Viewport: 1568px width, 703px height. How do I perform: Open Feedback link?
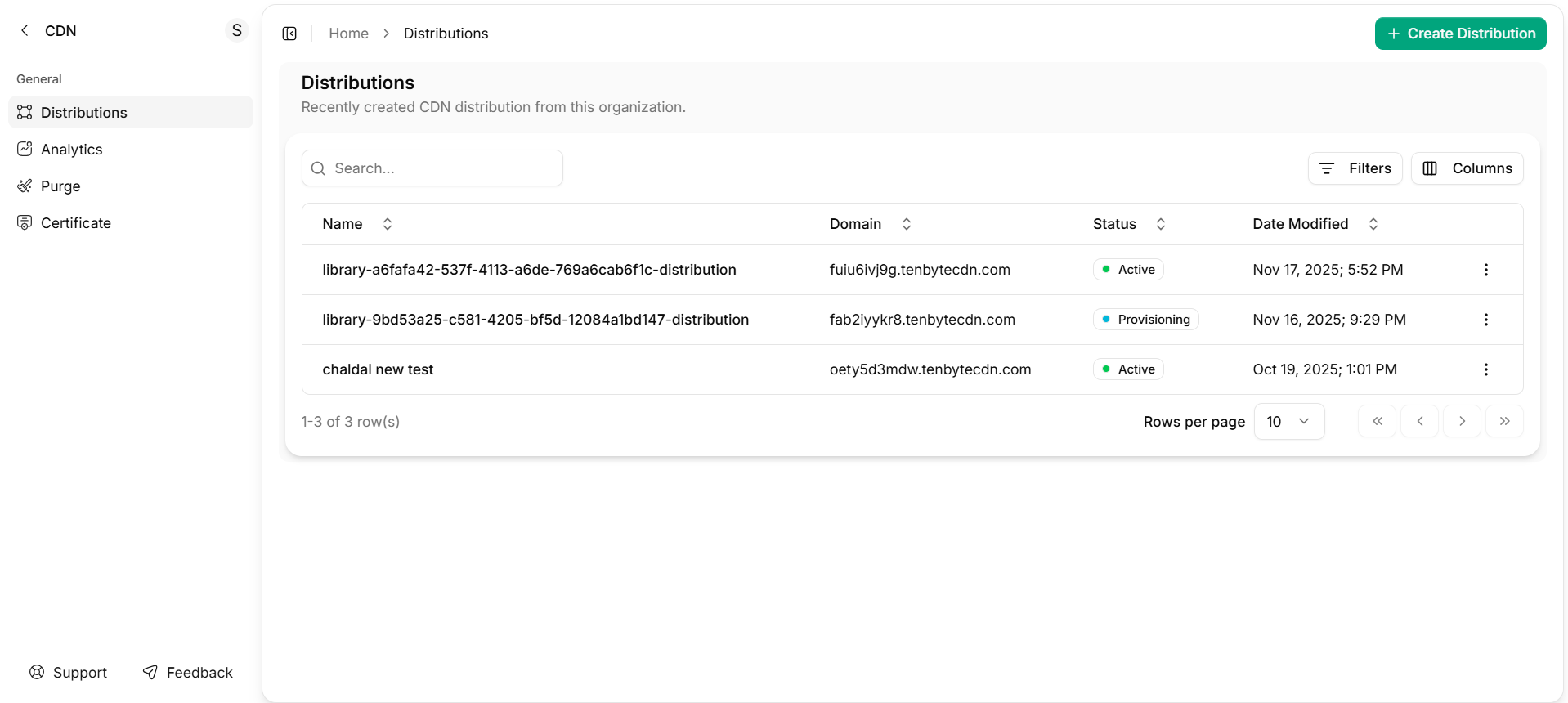188,672
